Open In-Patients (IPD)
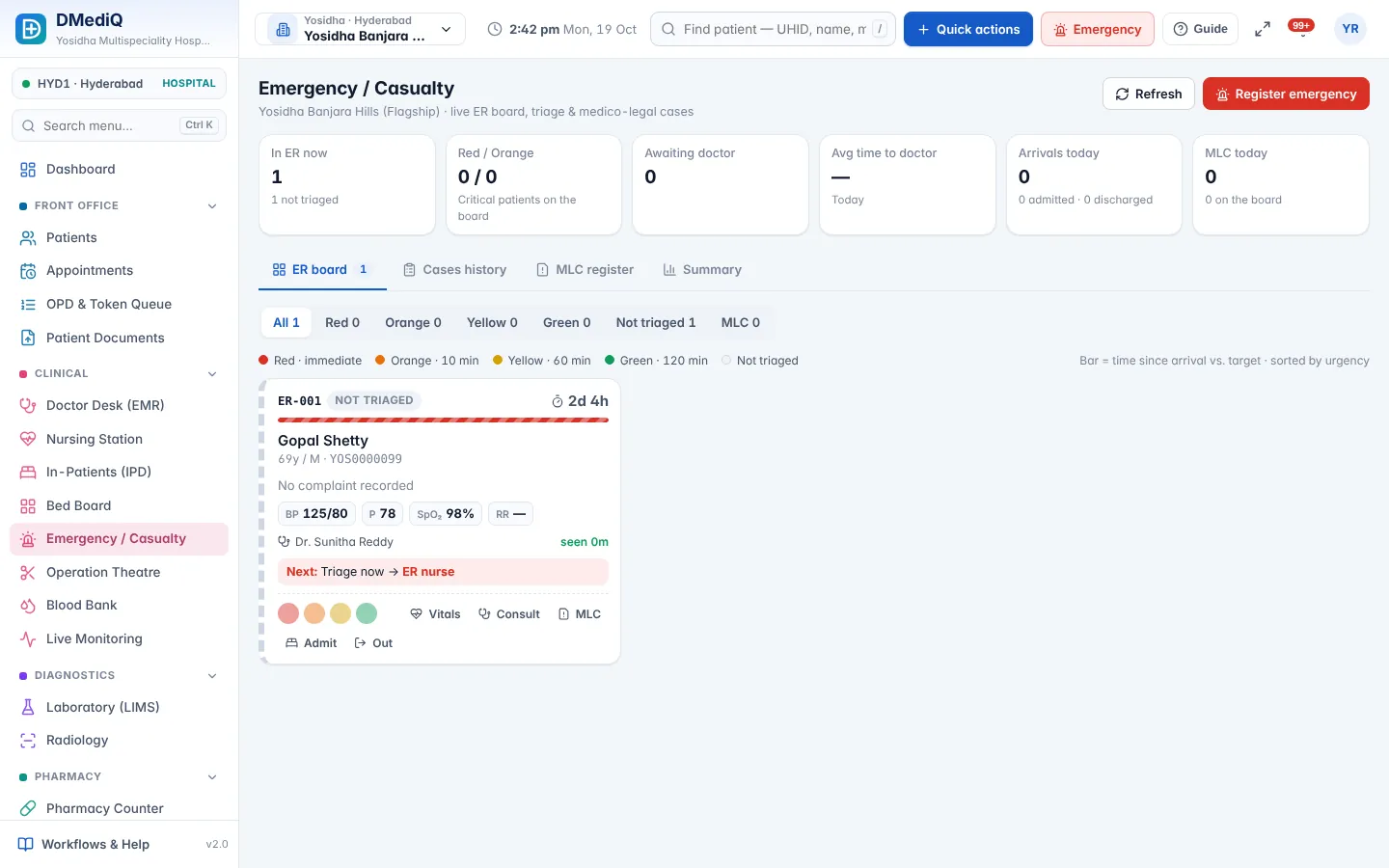1389x868 pixels. pos(119,472)
